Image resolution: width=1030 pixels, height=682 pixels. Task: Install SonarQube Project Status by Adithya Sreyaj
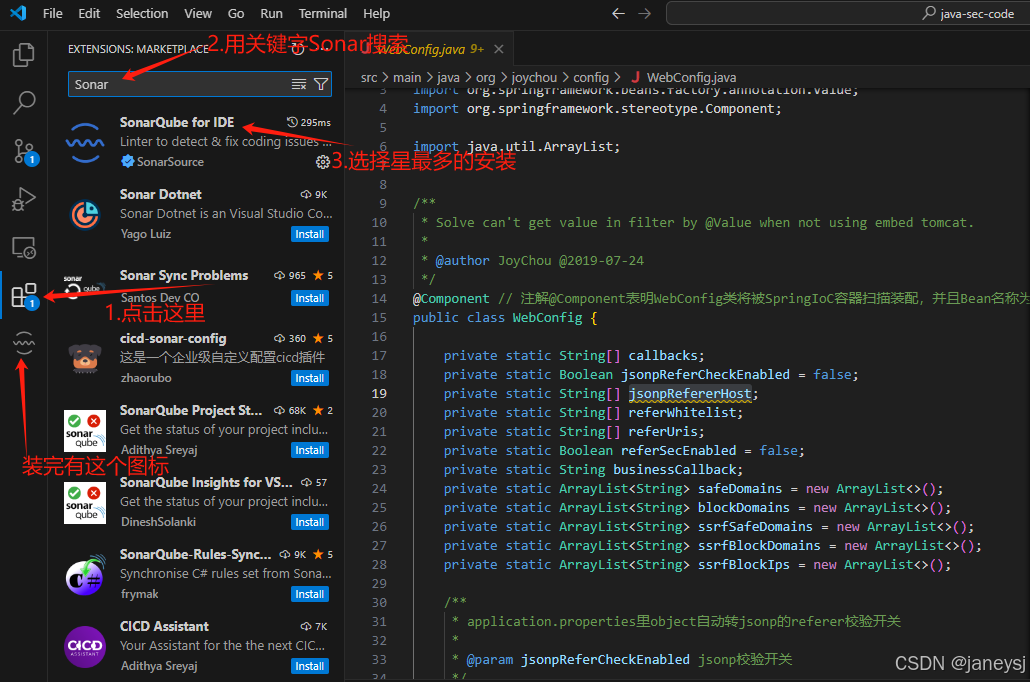pyautogui.click(x=309, y=450)
